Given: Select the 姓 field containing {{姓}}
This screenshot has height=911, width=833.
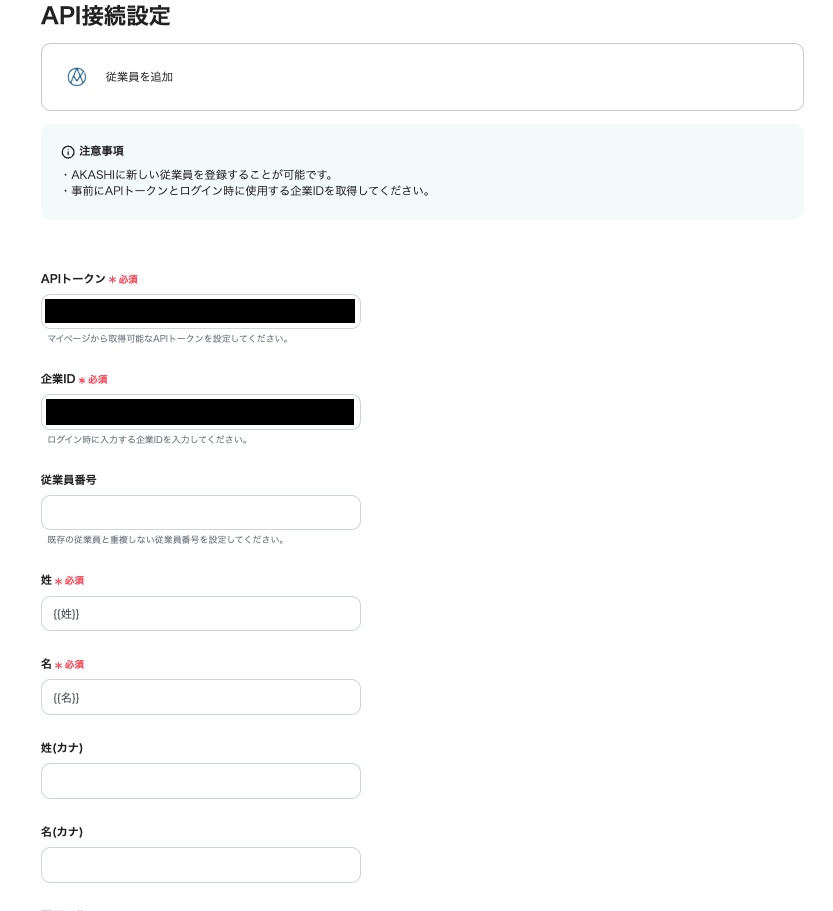Looking at the screenshot, I should (x=200, y=613).
